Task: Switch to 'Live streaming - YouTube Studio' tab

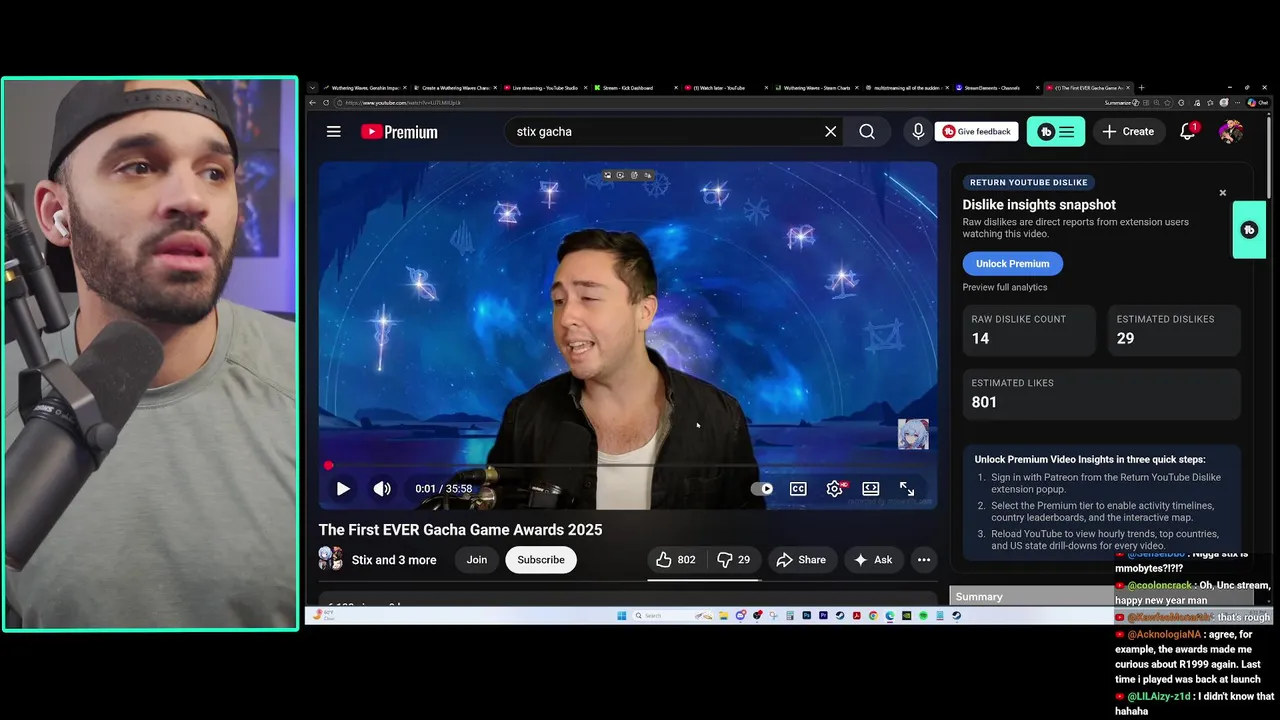Action: [545, 88]
